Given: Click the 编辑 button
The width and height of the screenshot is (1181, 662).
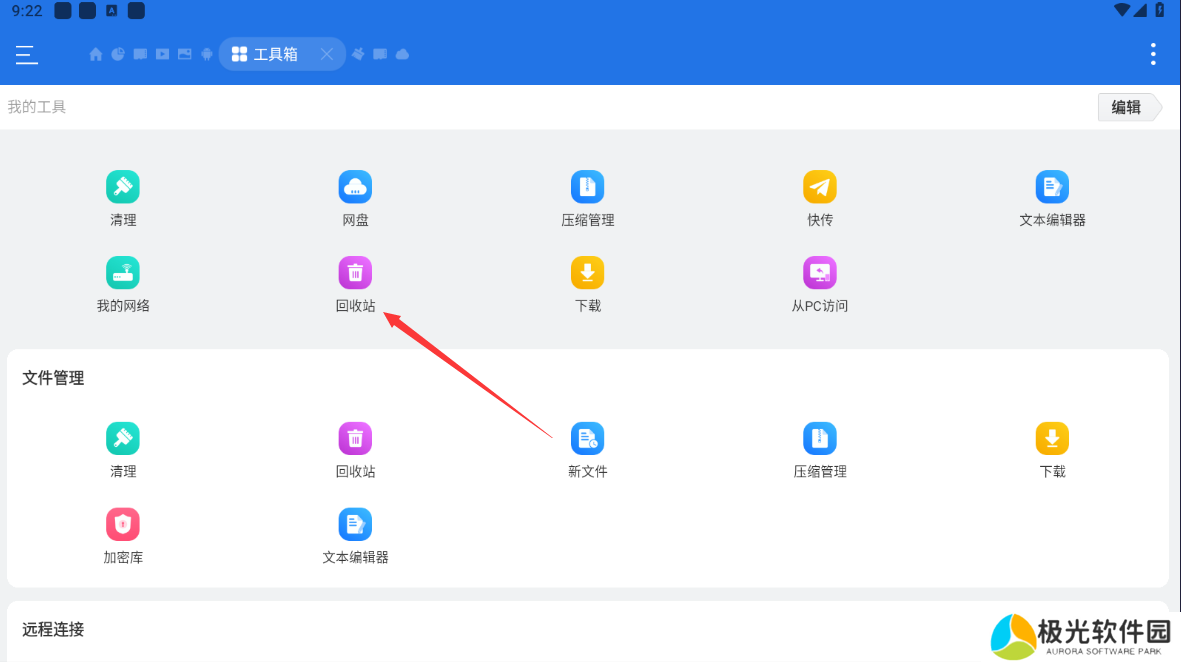Looking at the screenshot, I should coord(1126,107).
